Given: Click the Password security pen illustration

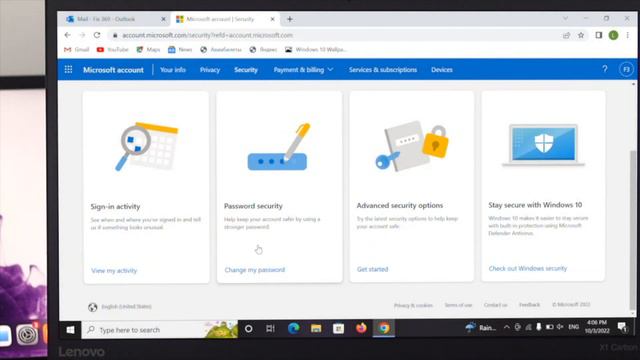Looking at the screenshot, I should pyautogui.click(x=279, y=147).
